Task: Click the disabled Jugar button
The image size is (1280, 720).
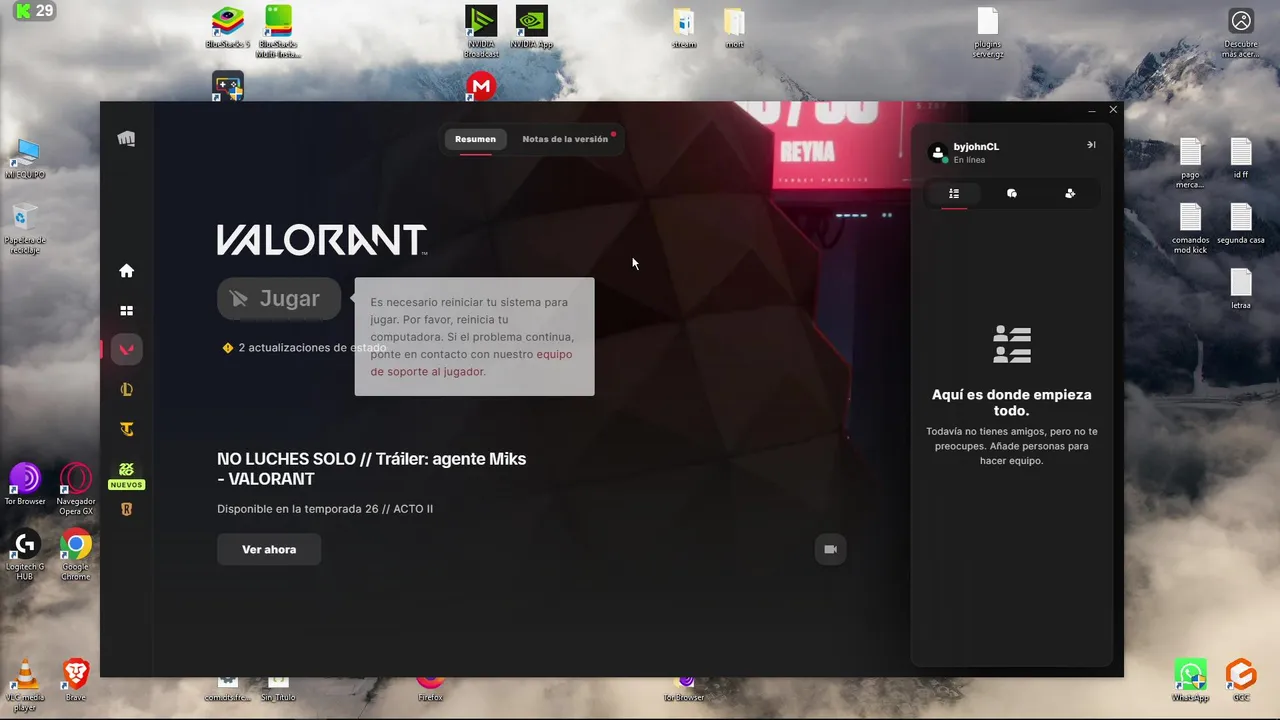Action: coord(279,298)
